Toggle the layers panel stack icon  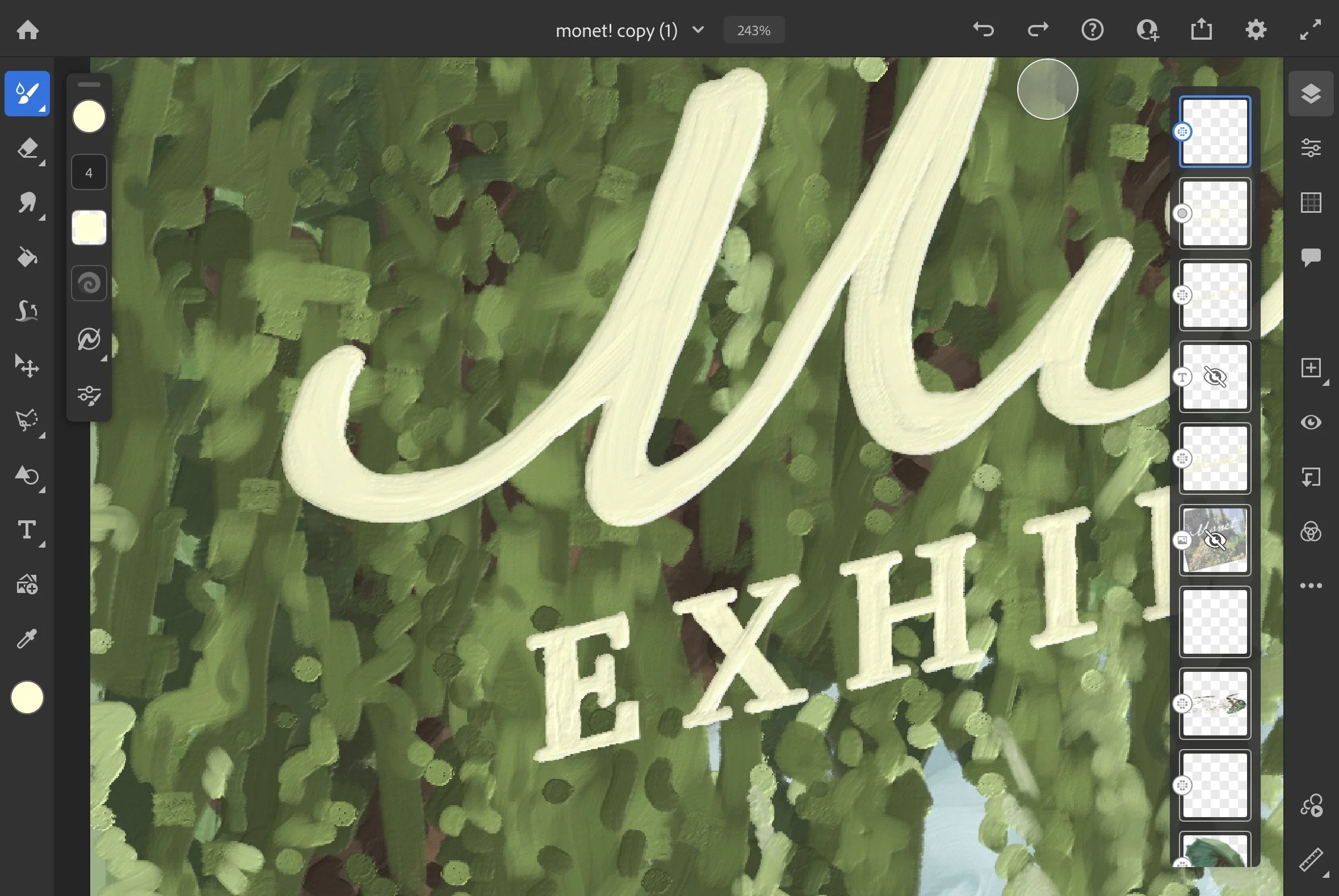1311,94
